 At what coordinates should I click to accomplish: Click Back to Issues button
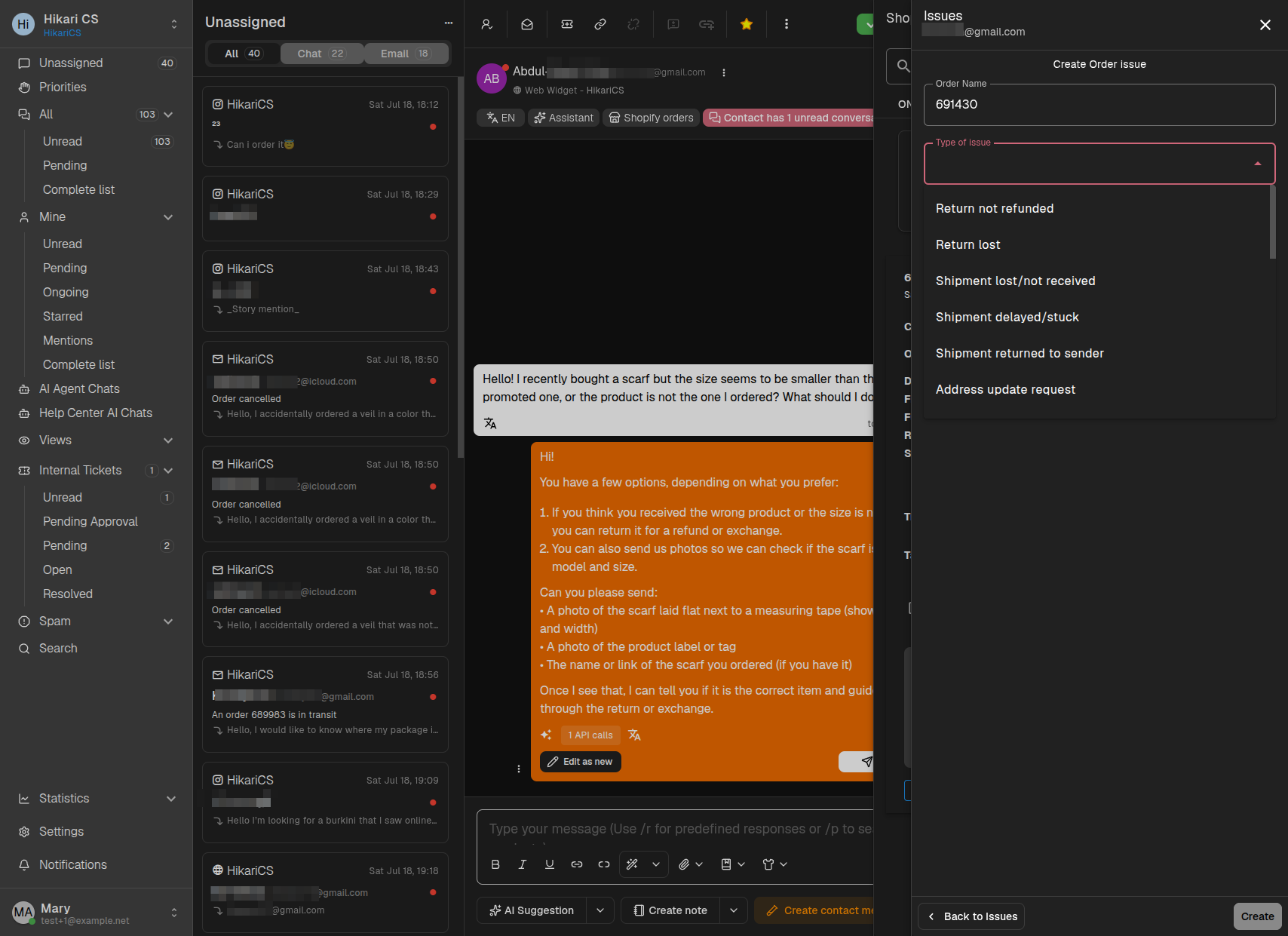pos(971,916)
